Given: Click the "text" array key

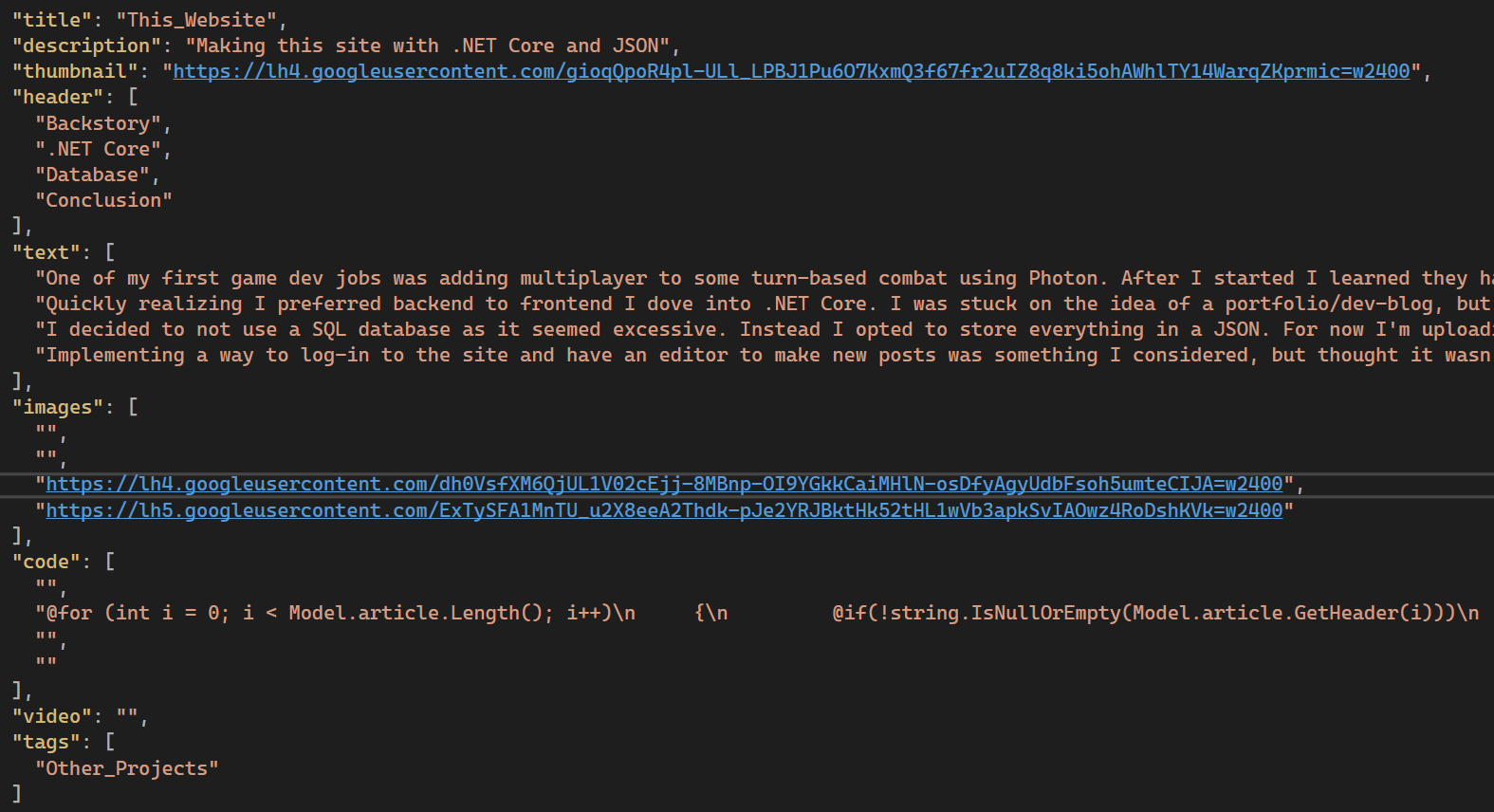Looking at the screenshot, I should 46,252.
